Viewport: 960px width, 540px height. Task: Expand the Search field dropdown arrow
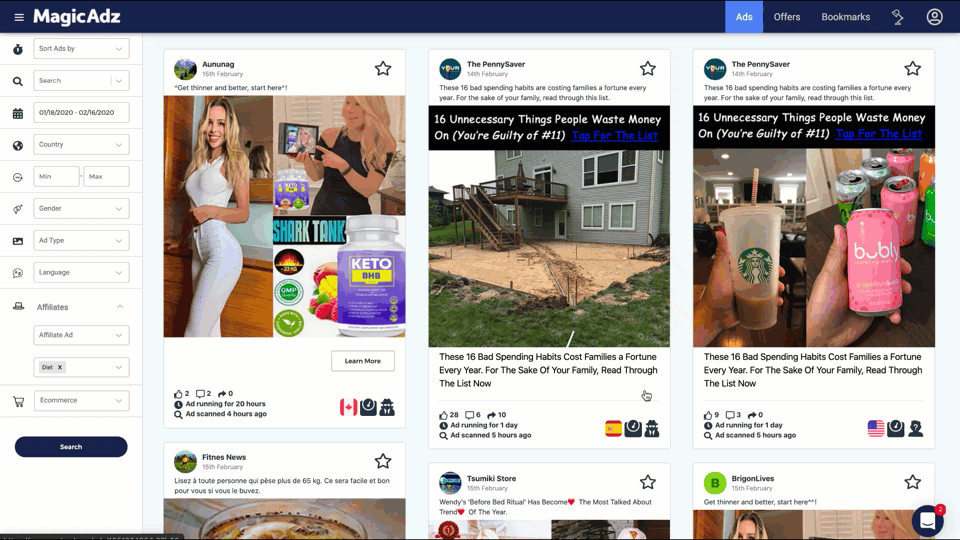(x=119, y=80)
